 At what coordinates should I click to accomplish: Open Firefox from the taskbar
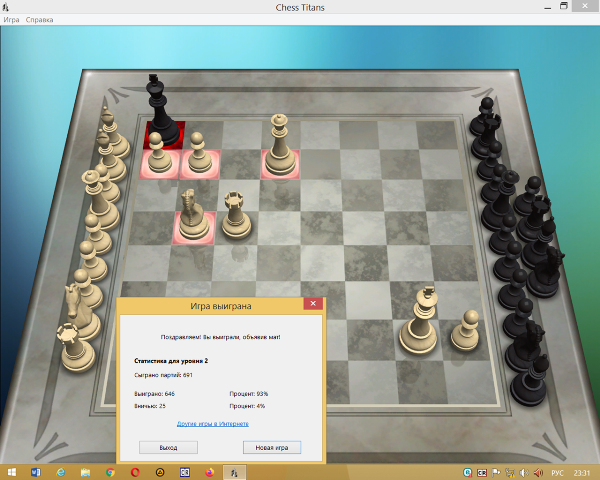[210, 472]
